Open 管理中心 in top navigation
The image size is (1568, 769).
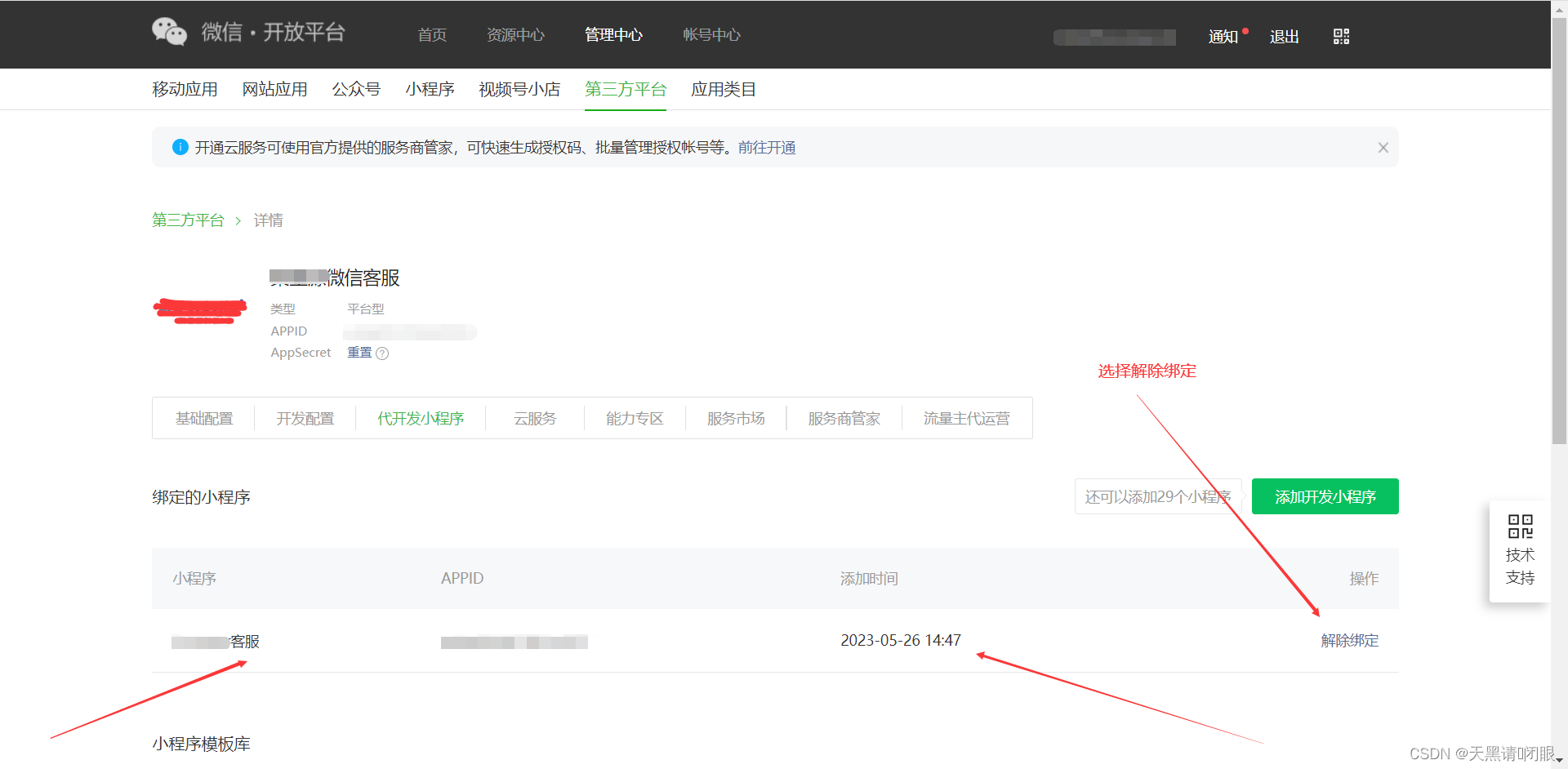[613, 35]
